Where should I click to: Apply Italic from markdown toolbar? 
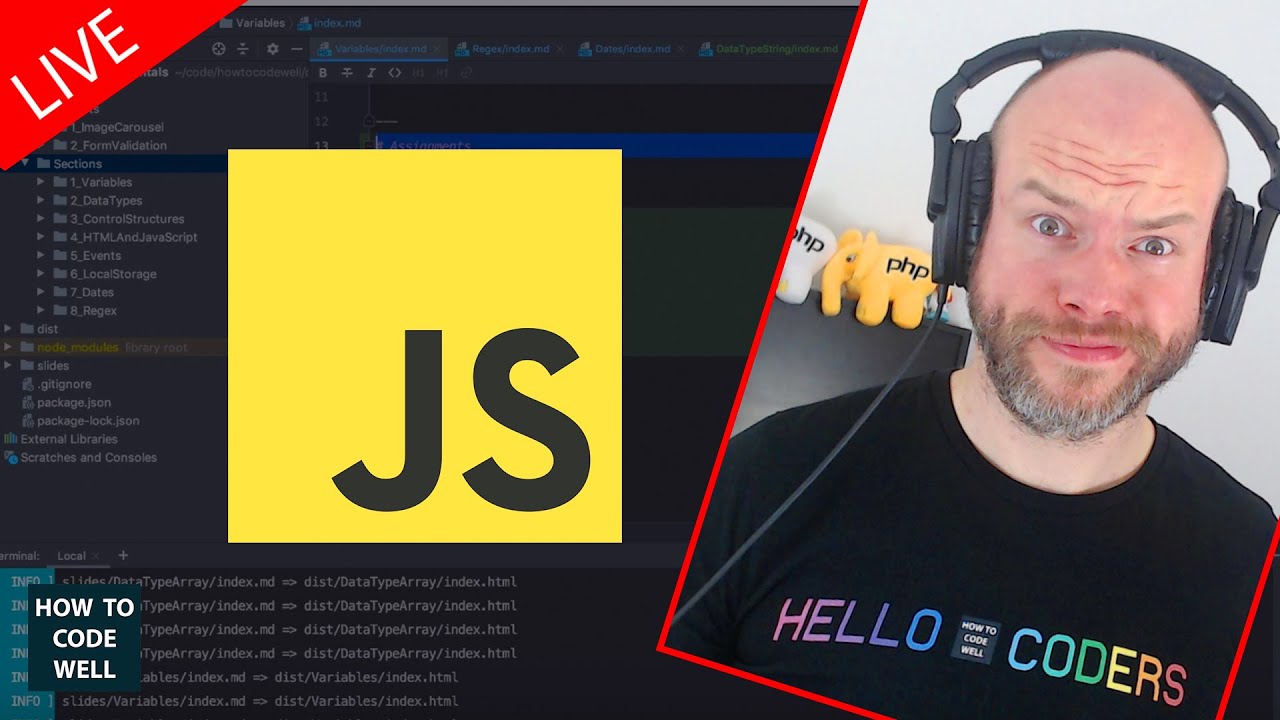(370, 73)
